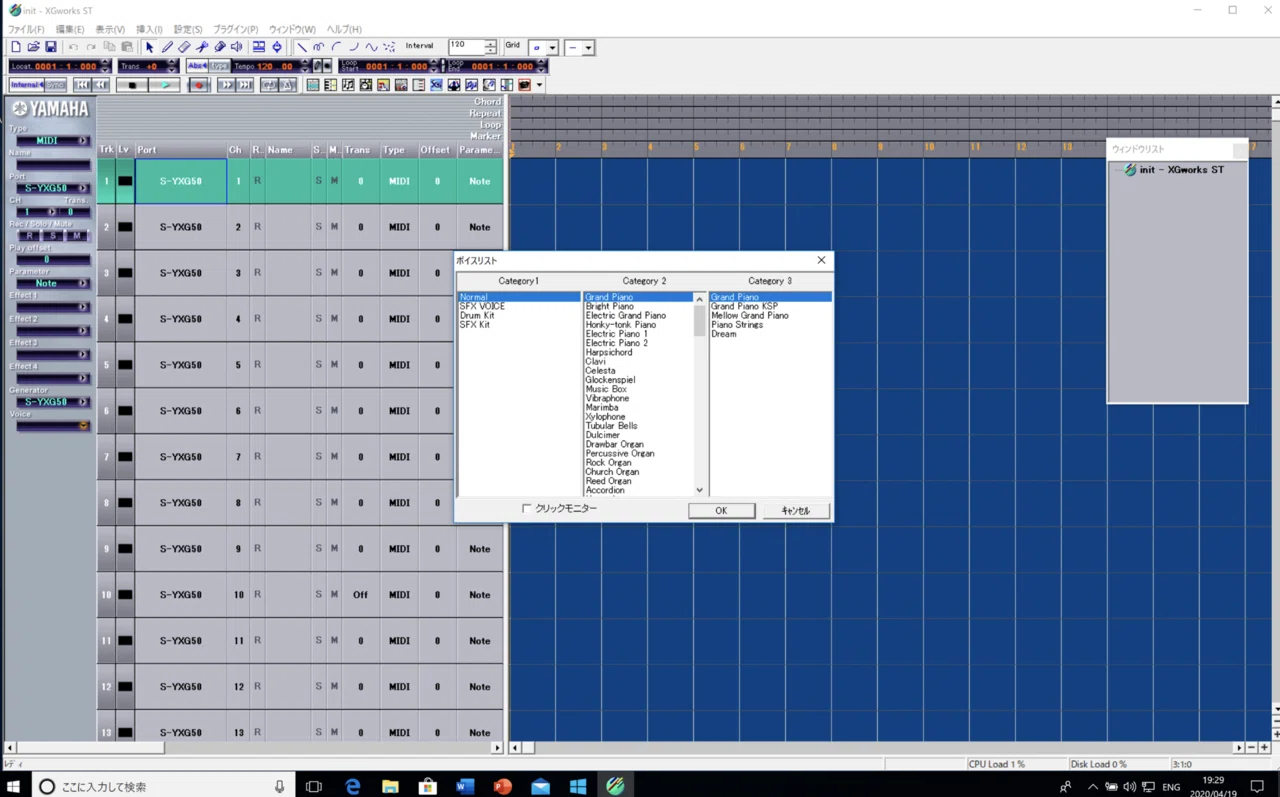Viewport: 1280px width, 797px height.
Task: Choose Drum Kit in Category1
Action: pos(477,316)
